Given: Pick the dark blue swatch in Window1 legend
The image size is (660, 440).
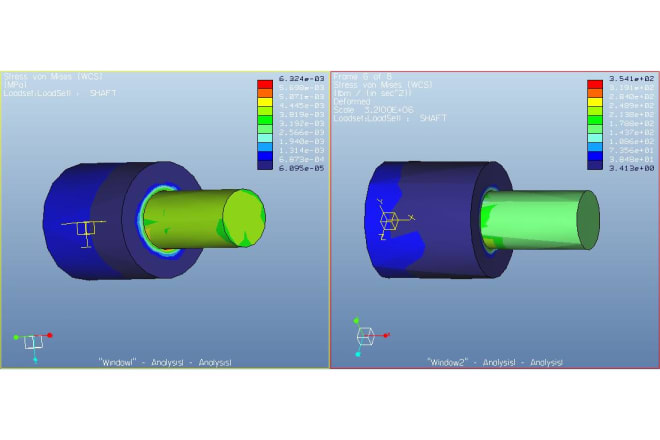Looking at the screenshot, I should [x=264, y=165].
